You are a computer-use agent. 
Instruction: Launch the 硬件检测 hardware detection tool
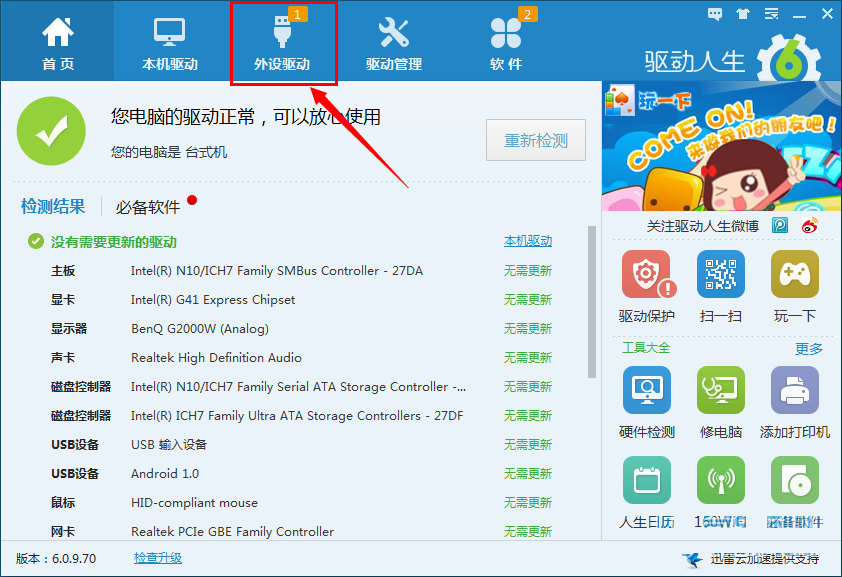tap(646, 391)
